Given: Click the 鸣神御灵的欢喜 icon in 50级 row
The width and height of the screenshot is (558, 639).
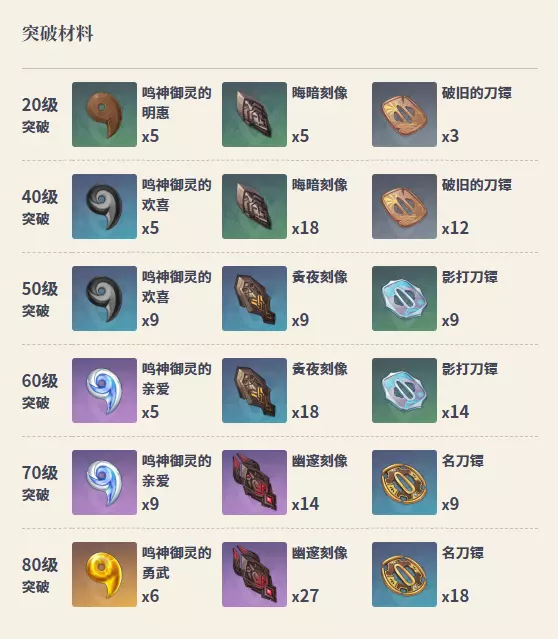Looking at the screenshot, I should (x=104, y=299).
